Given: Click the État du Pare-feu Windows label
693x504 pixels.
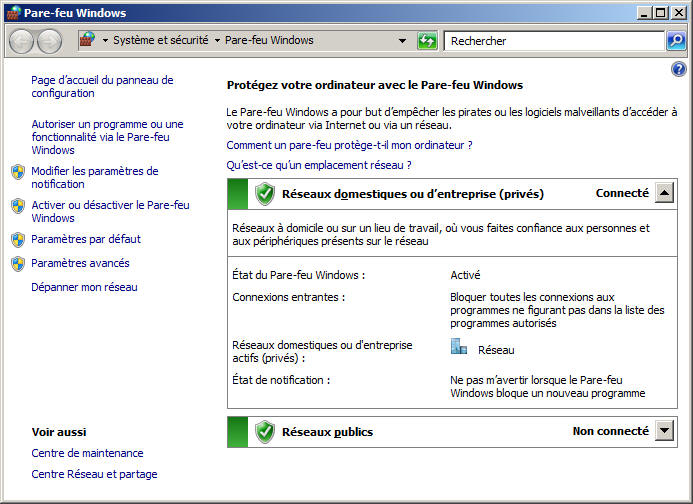Looking at the screenshot, I should click(299, 275).
